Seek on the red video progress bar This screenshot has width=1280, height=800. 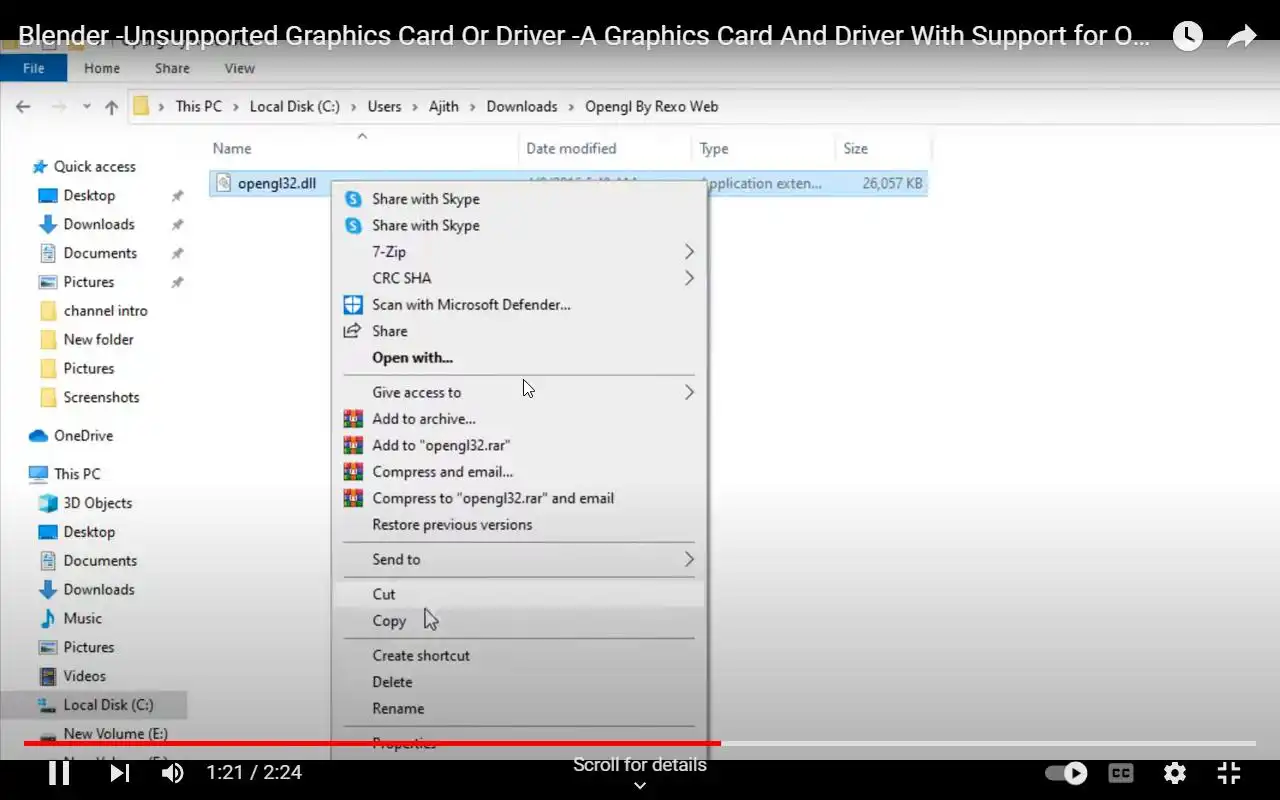coord(372,743)
